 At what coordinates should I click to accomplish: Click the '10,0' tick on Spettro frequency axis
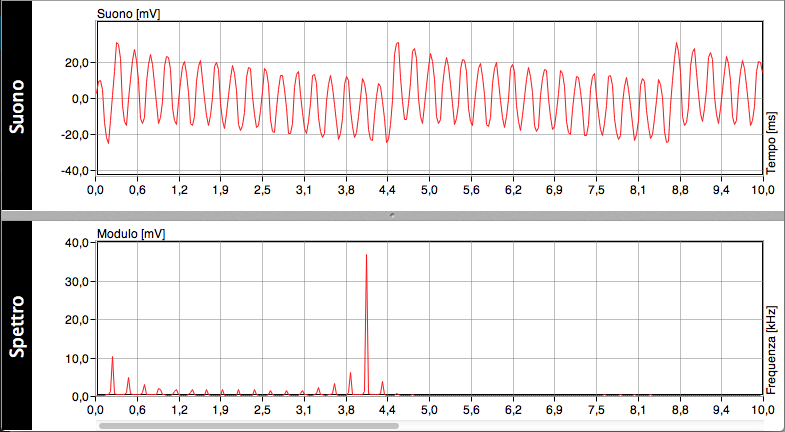[763, 411]
